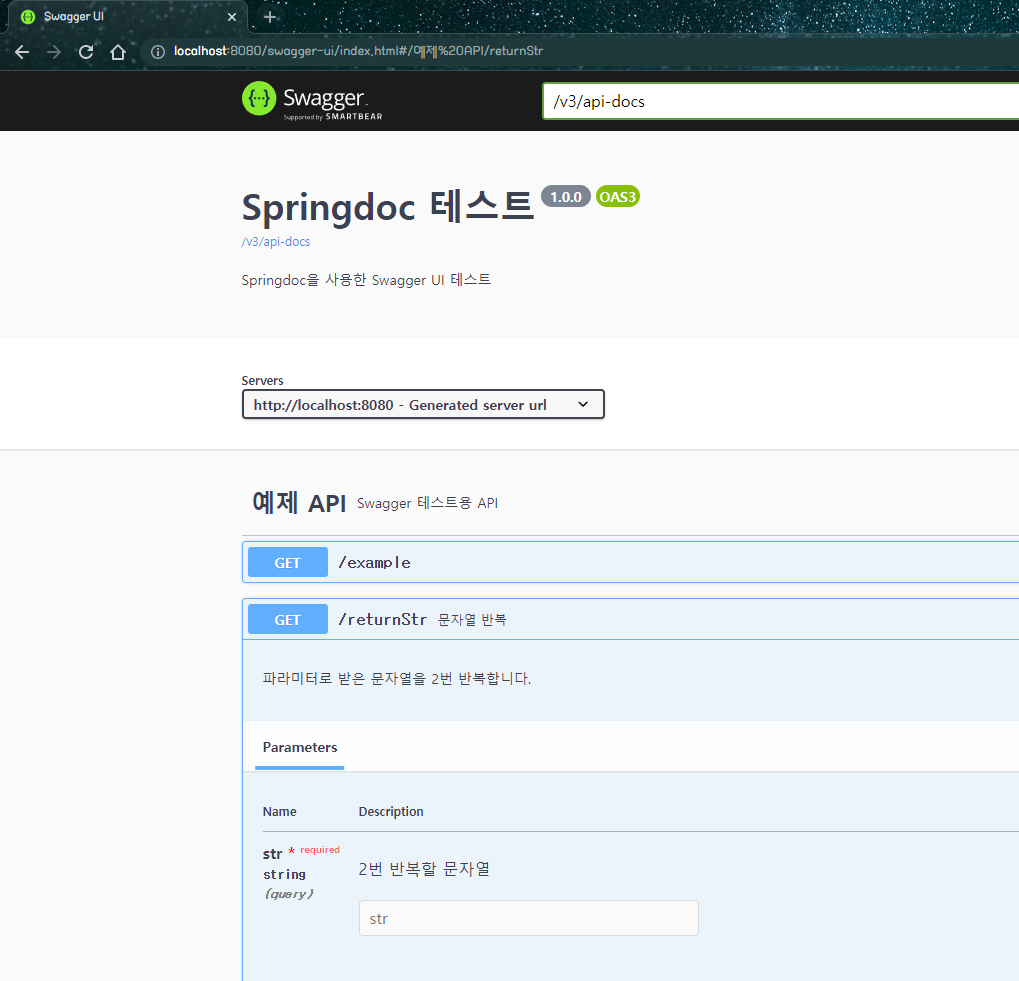
Task: Click the /v3/api-docs explore input field
Action: pos(781,101)
